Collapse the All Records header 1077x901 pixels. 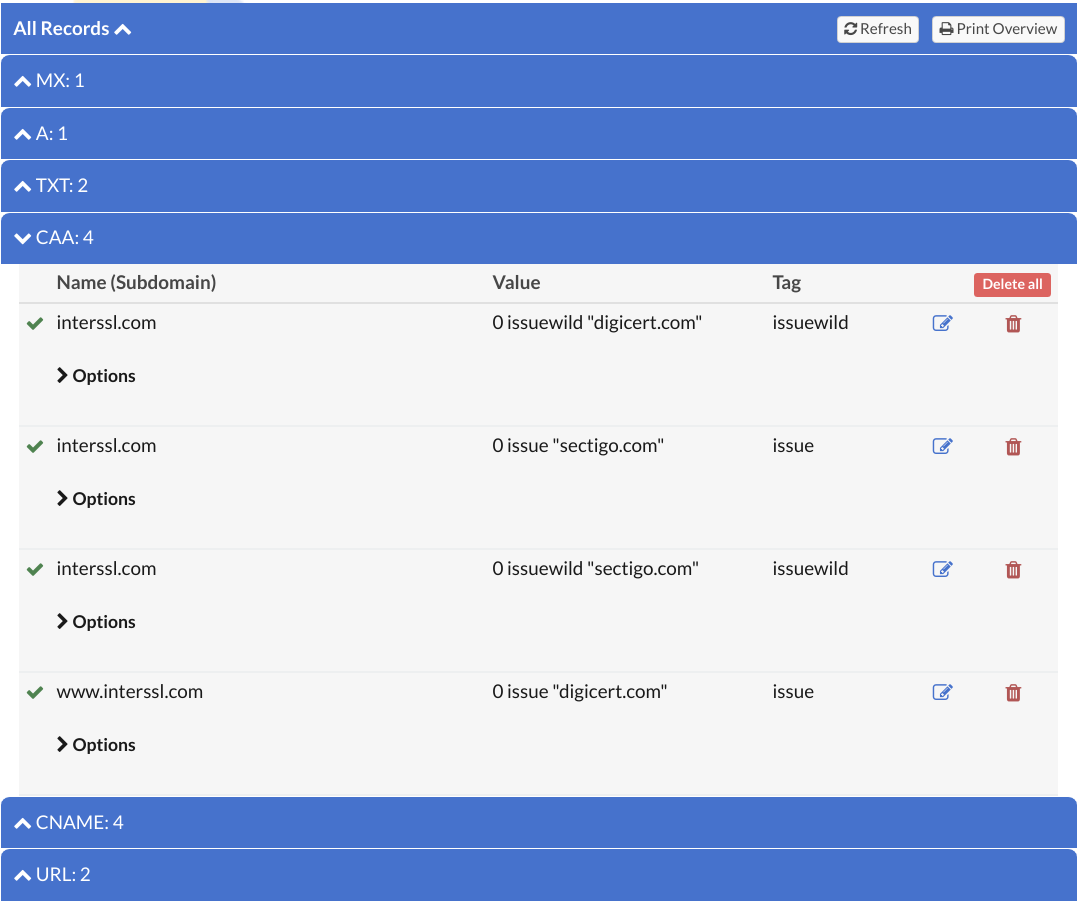pyautogui.click(x=72, y=29)
